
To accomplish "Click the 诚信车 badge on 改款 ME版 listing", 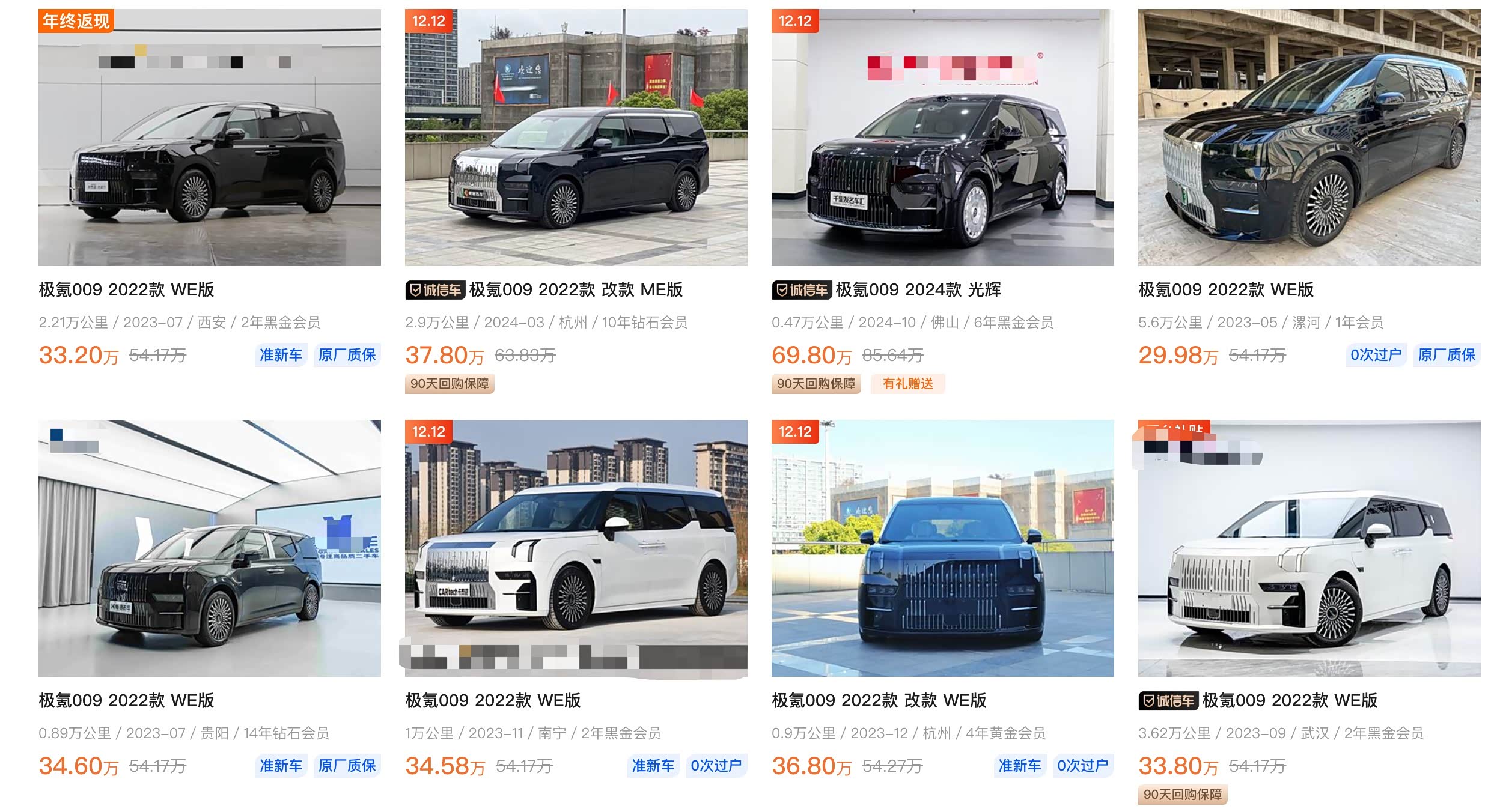I will [436, 290].
